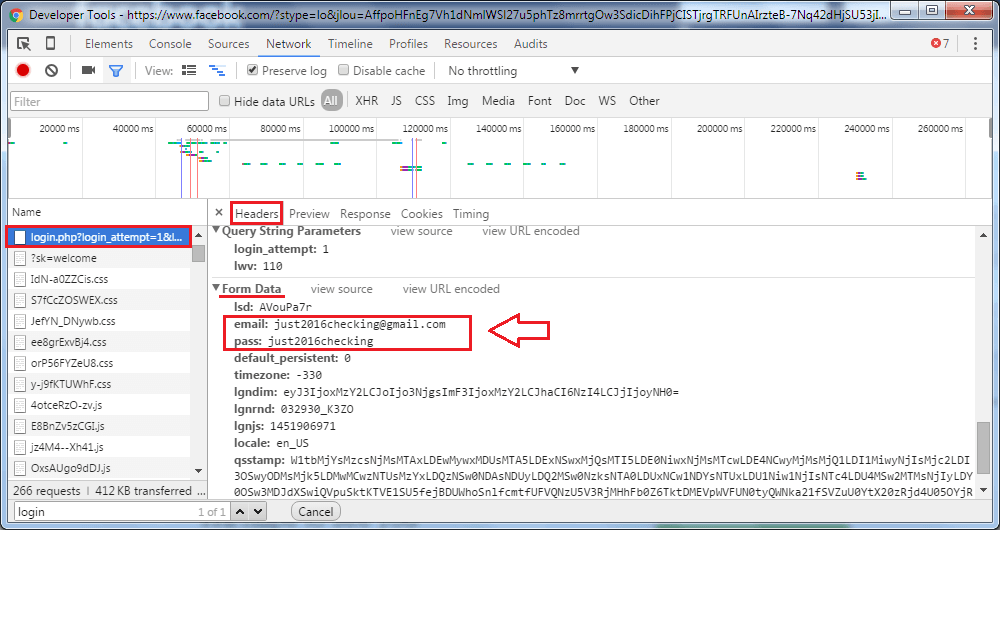Toggle device mode phone icon
This screenshot has height=633, width=1000.
coord(50,43)
